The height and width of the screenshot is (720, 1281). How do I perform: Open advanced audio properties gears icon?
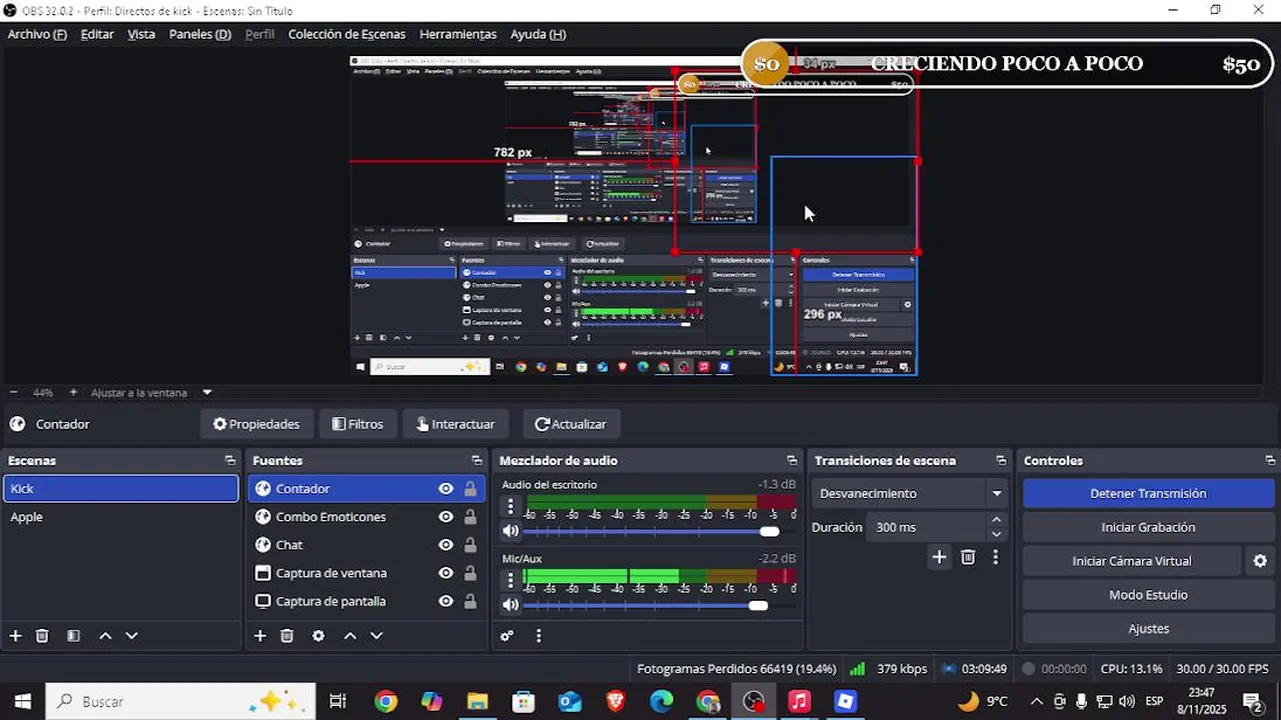(507, 636)
